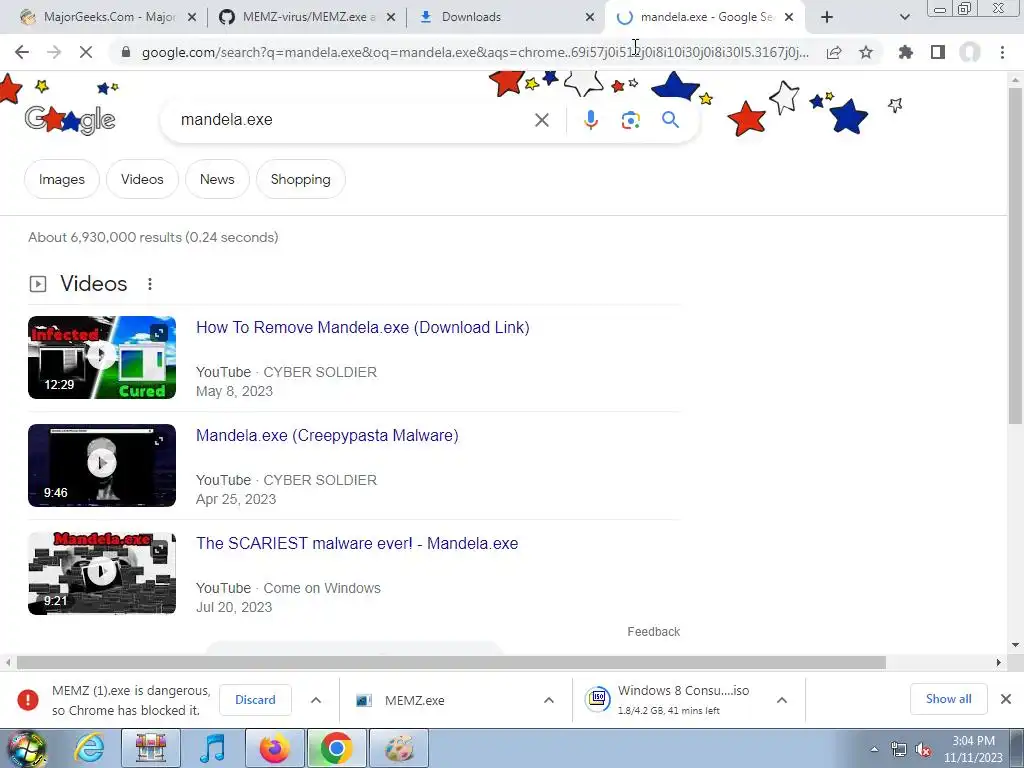This screenshot has height=768, width=1024.
Task: Play the 9:21 Mandela.exe video thumbnail
Action: [102, 573]
